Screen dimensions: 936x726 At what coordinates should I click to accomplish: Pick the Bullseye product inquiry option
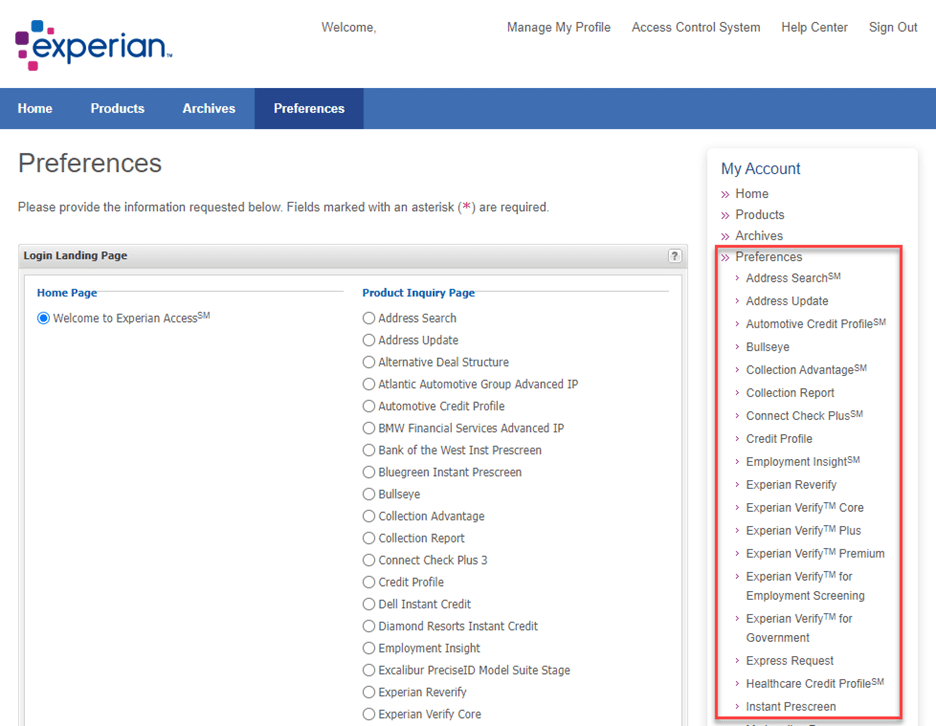[x=369, y=494]
